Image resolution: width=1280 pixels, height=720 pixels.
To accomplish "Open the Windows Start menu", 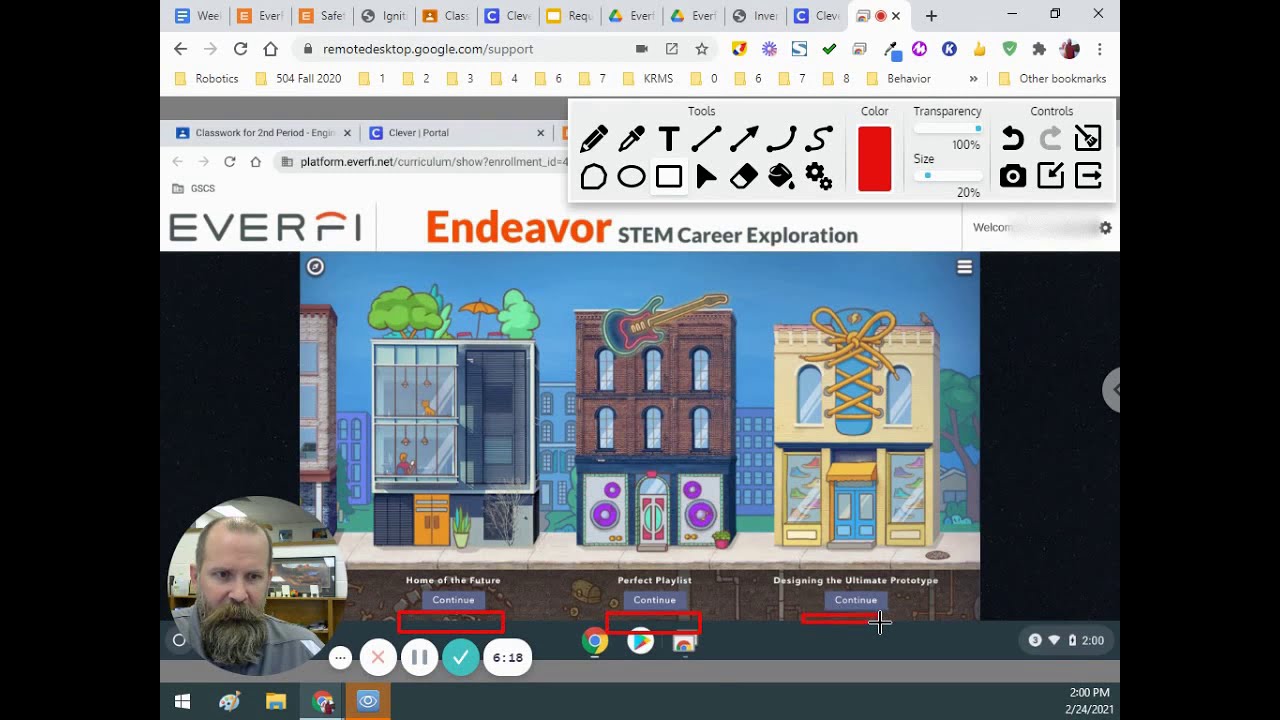I will point(182,702).
